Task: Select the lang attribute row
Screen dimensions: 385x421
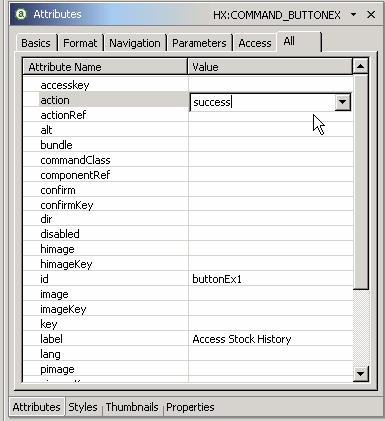Action: 188,354
